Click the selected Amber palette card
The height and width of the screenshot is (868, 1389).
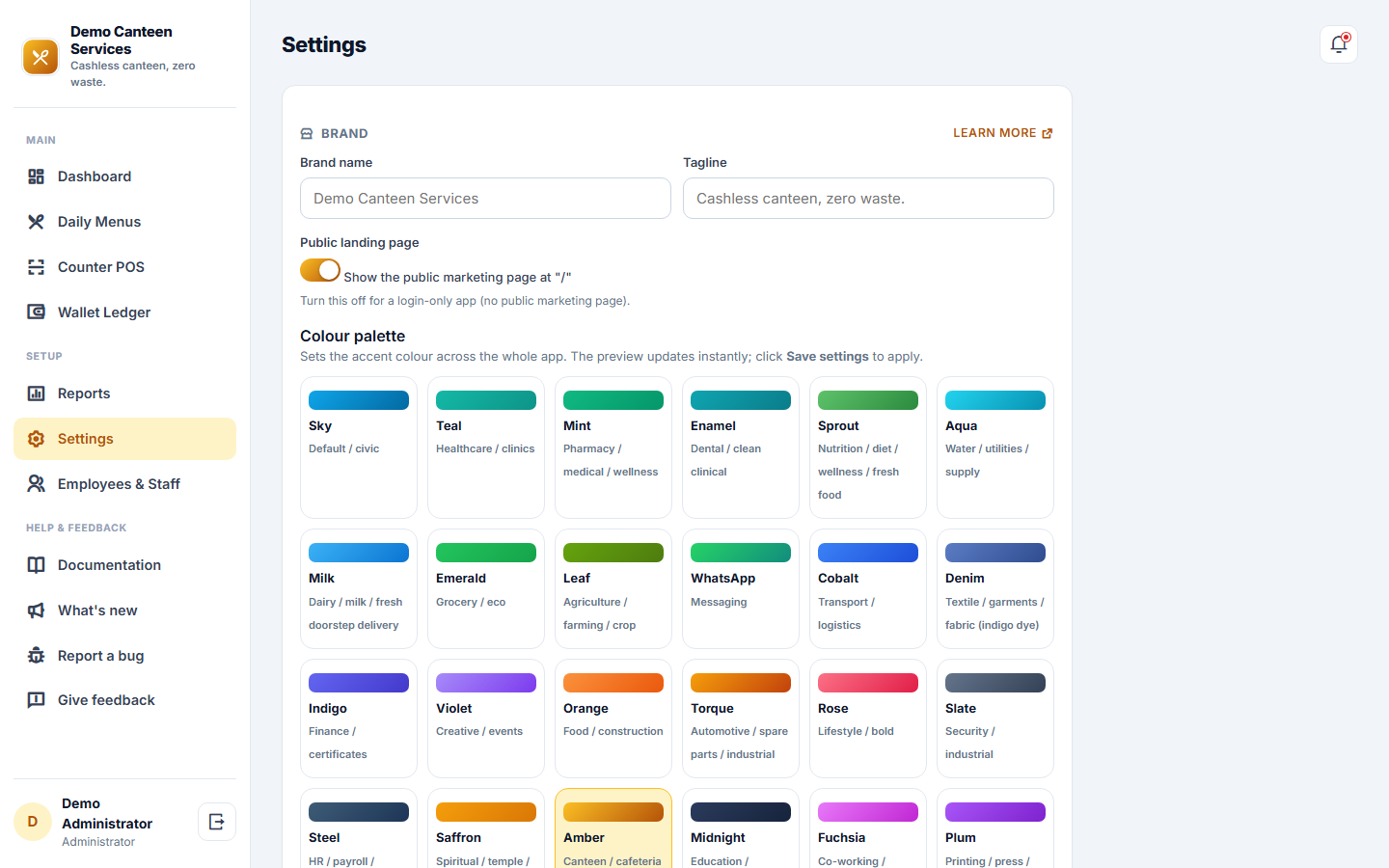tap(613, 828)
